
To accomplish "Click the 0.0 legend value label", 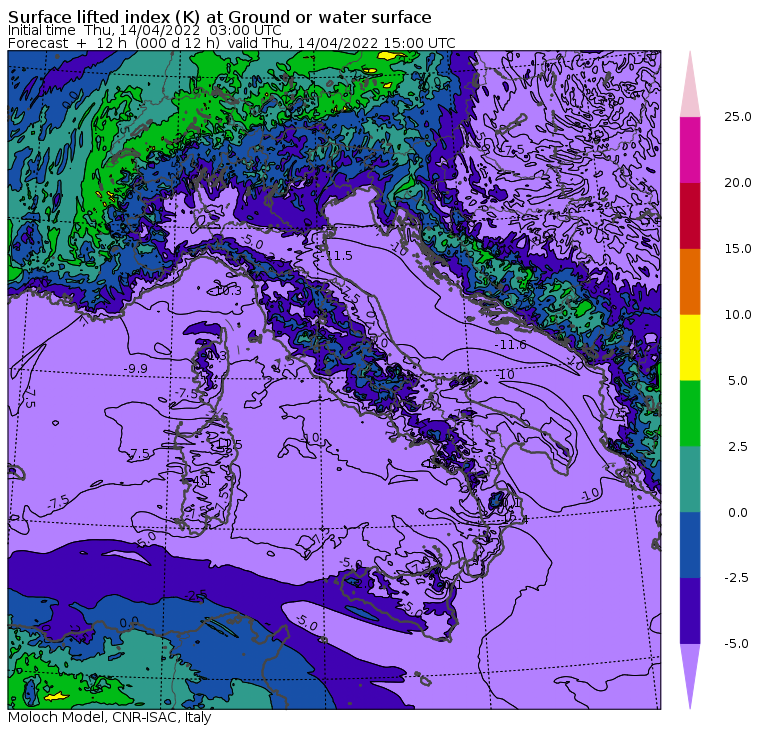I will point(738,512).
